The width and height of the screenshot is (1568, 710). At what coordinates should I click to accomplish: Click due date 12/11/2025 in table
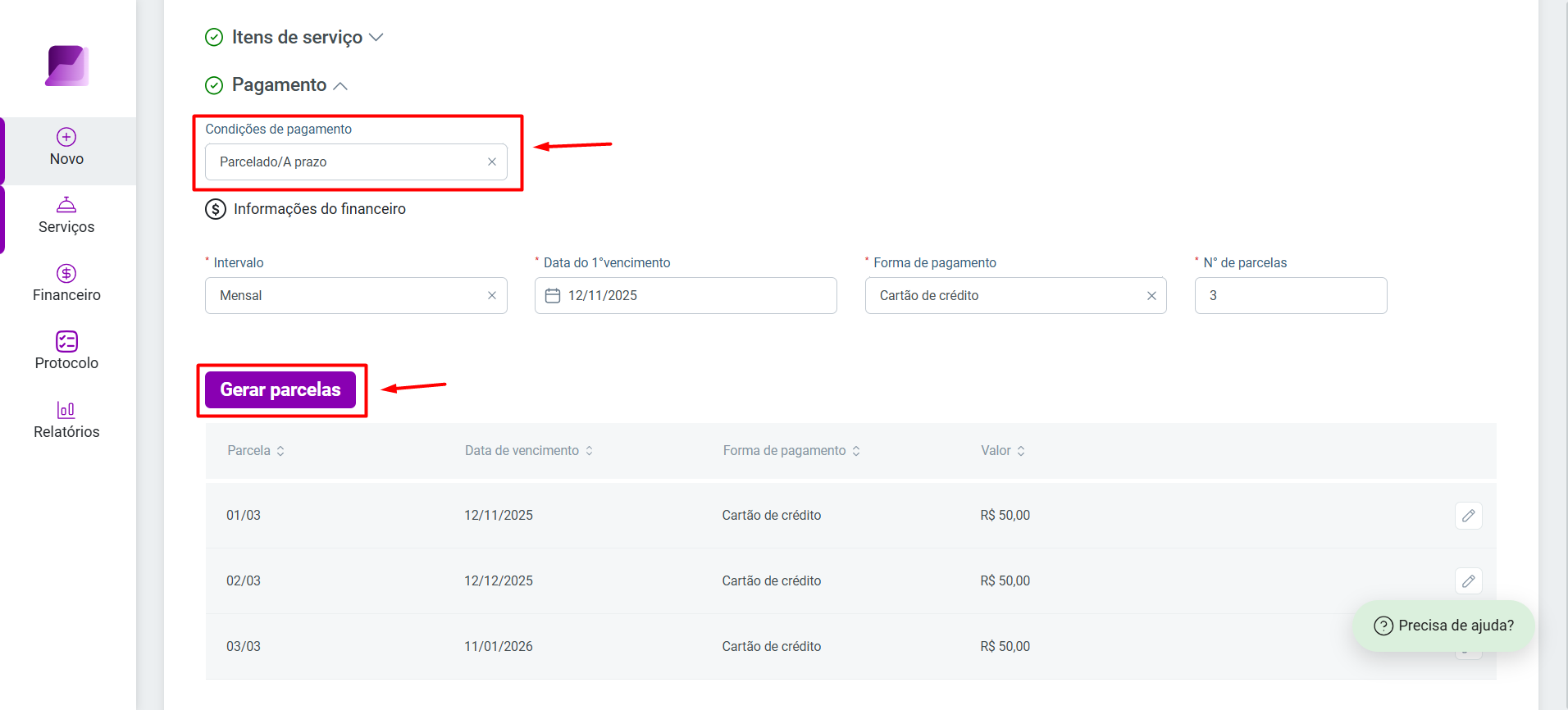pyautogui.click(x=499, y=516)
